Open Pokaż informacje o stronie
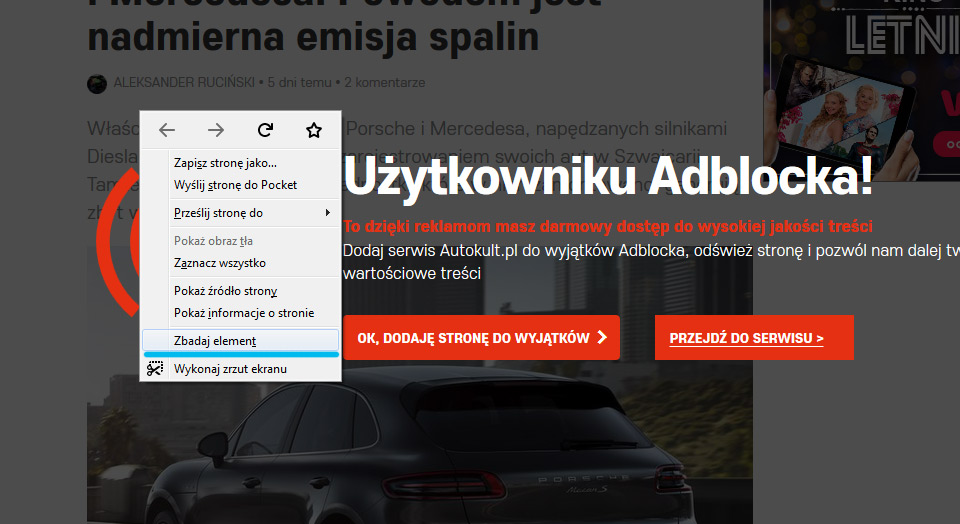The image size is (960, 524). pyautogui.click(x=241, y=313)
